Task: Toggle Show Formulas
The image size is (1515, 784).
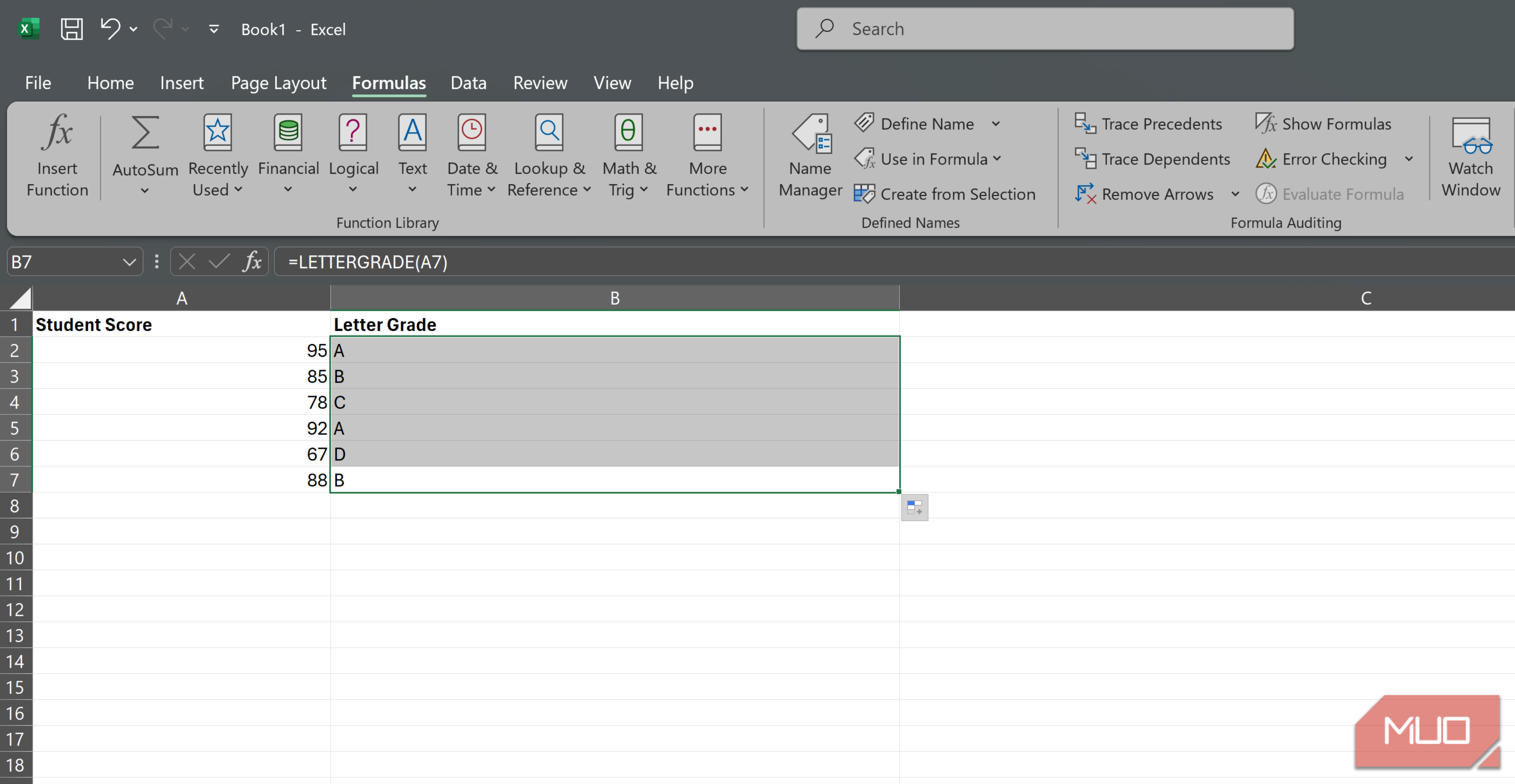Action: click(1323, 123)
